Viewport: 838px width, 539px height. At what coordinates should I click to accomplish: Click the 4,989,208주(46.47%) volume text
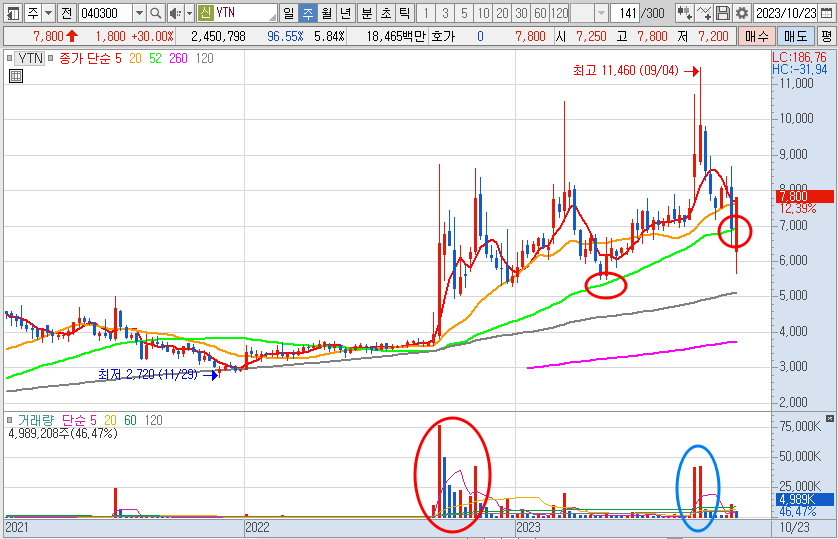63,433
